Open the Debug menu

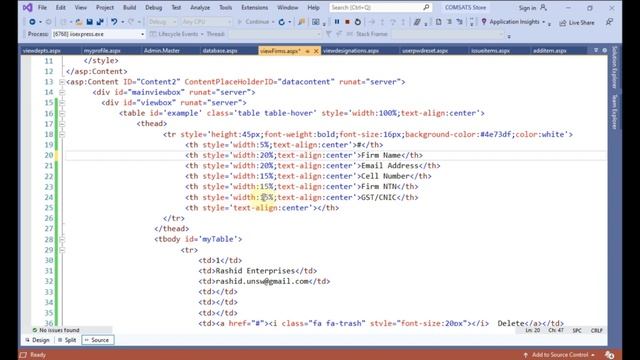153,7
